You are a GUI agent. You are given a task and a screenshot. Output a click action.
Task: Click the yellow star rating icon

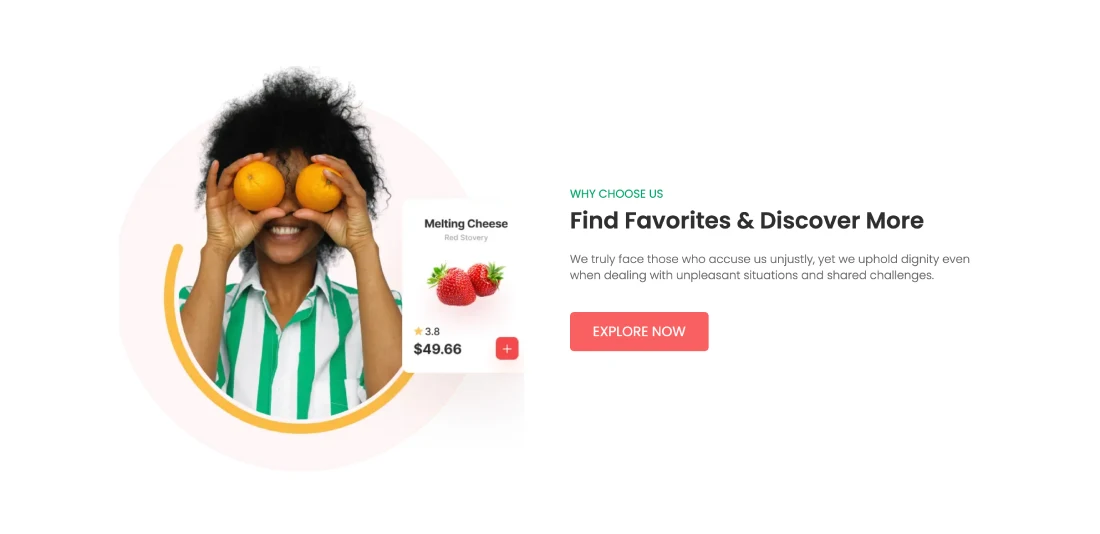(418, 331)
